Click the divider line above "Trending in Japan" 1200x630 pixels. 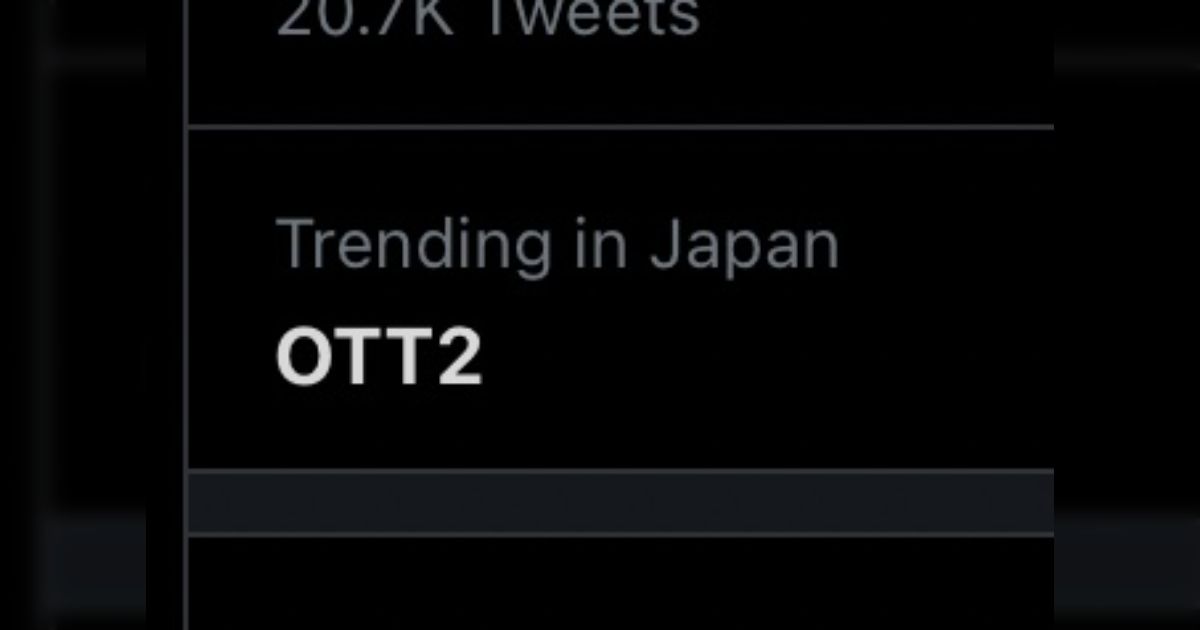tap(620, 127)
